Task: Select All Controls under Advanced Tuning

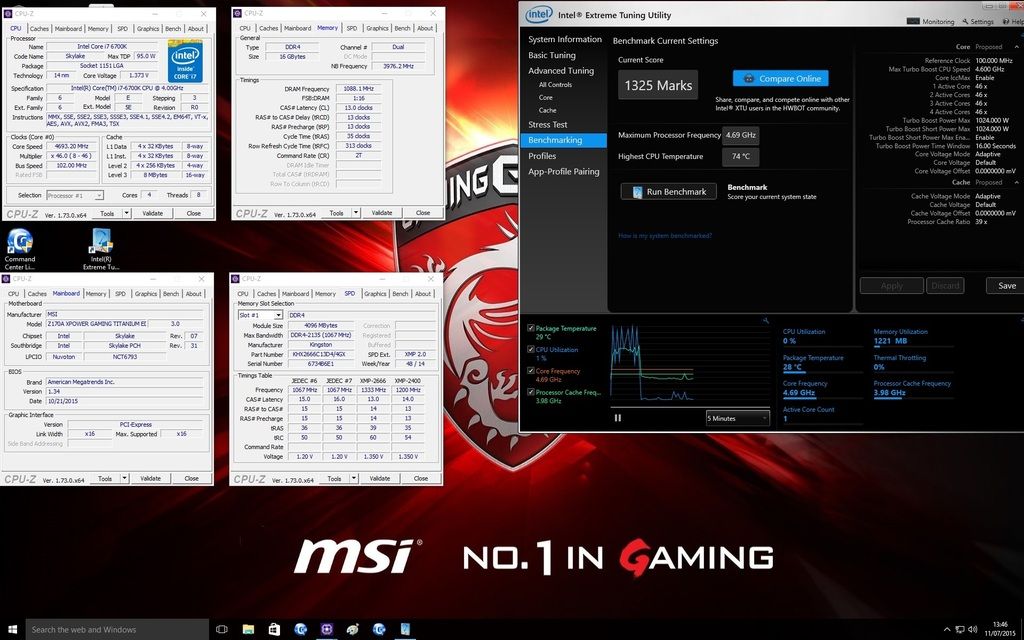Action: 555,85
